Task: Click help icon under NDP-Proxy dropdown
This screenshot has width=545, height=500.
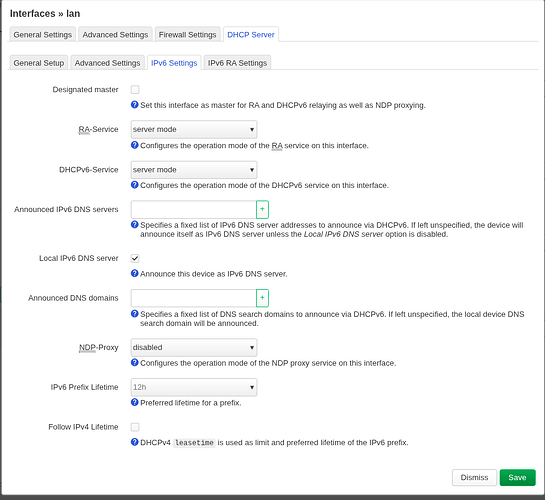Action: [135, 362]
